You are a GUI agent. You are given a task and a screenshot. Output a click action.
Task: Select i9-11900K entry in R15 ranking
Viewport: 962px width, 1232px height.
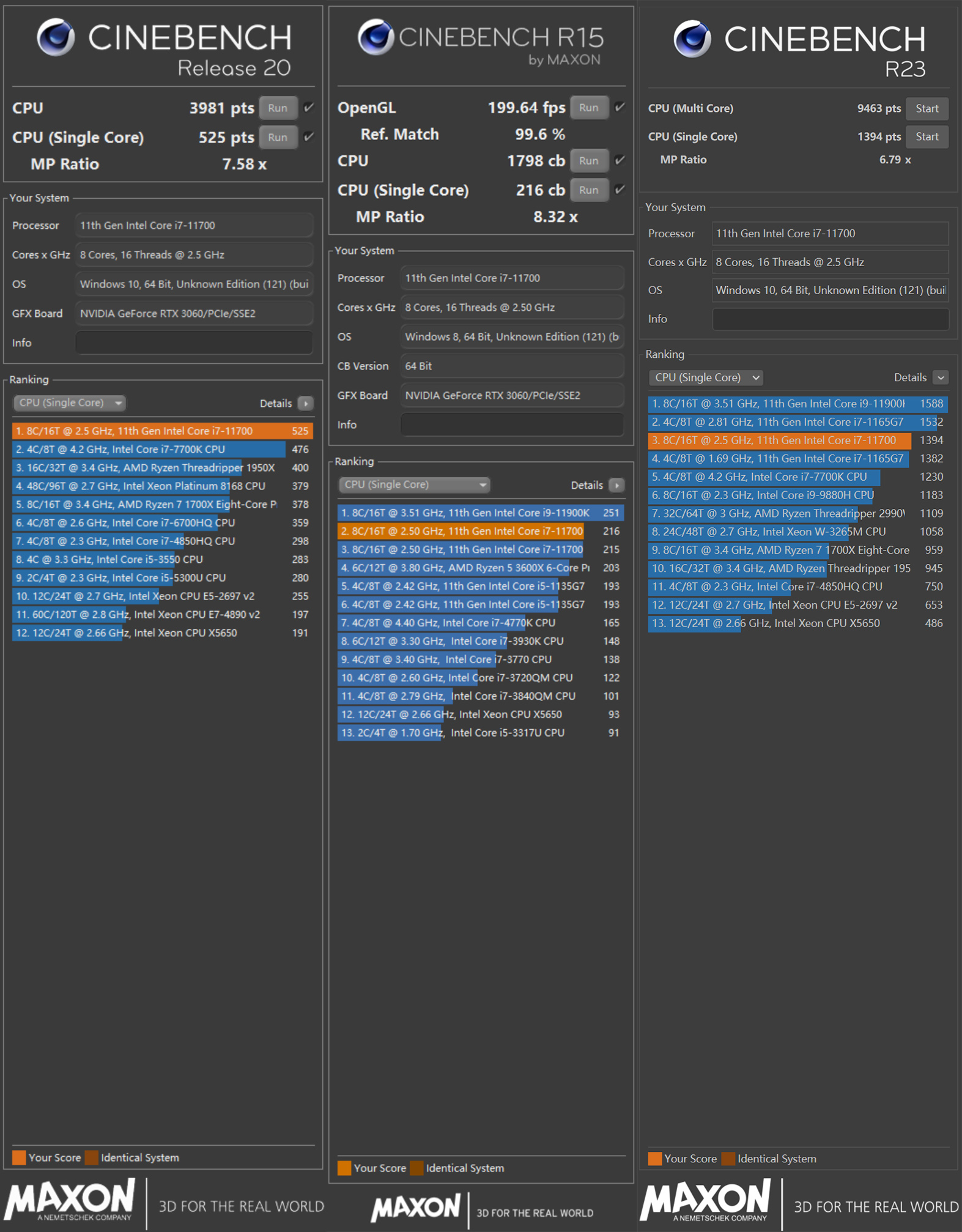click(465, 513)
